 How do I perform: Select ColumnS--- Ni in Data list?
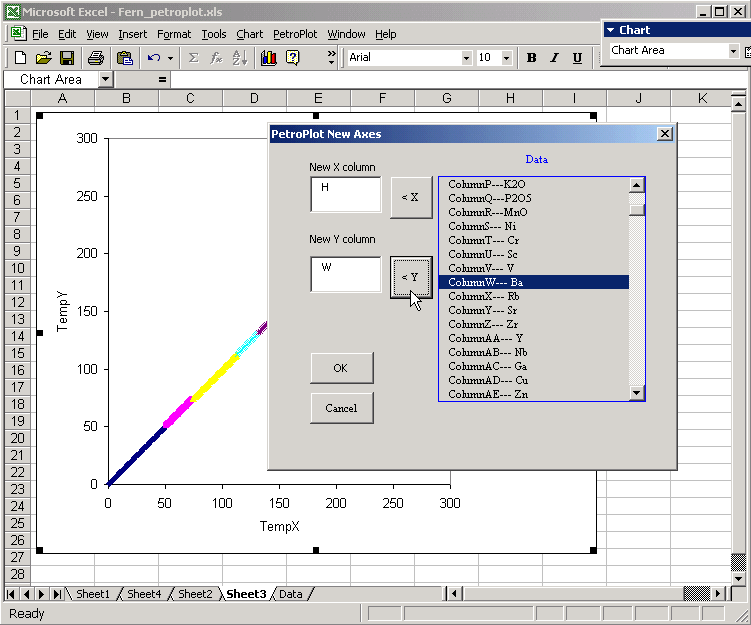[534, 226]
